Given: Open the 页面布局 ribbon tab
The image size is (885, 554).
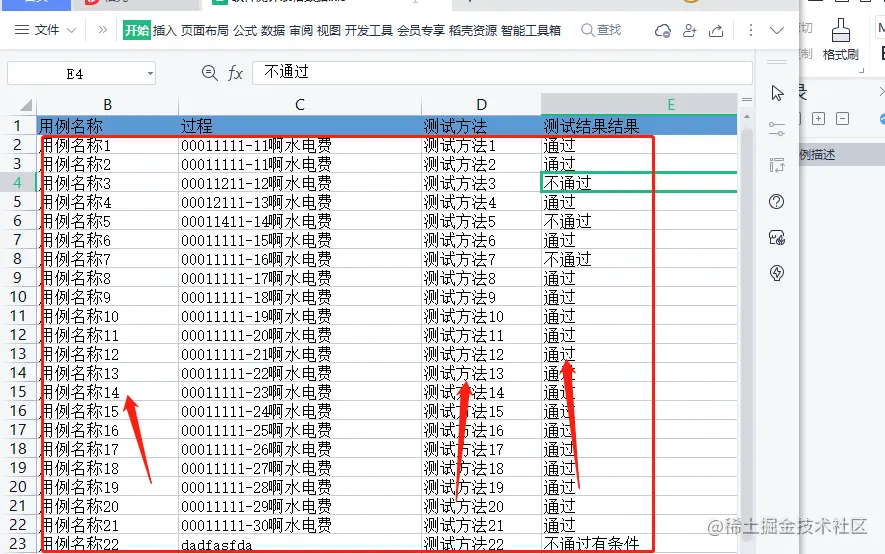Looking at the screenshot, I should click(204, 30).
